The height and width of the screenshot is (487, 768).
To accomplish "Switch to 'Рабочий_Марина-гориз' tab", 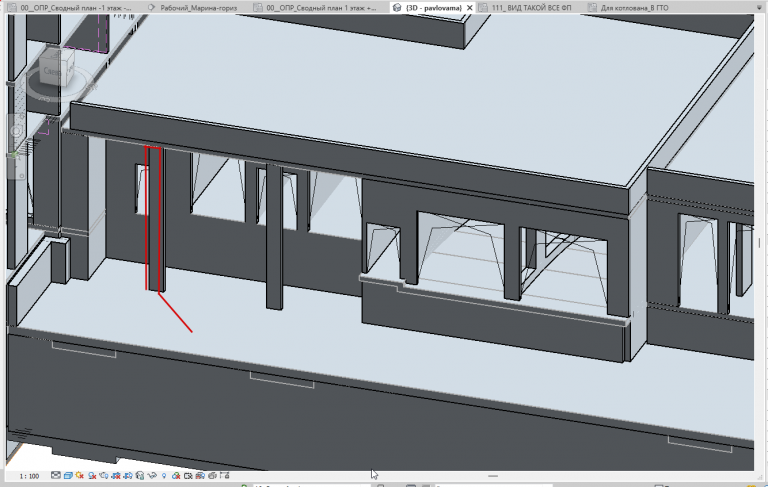I will point(193,7).
